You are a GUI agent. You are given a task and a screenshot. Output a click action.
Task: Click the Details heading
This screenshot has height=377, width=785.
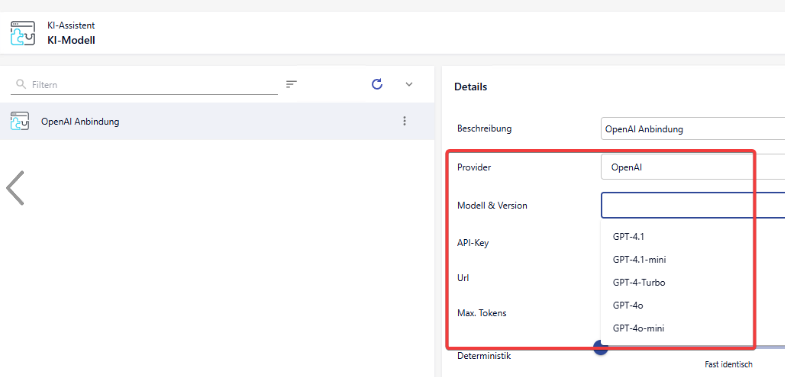point(471,87)
